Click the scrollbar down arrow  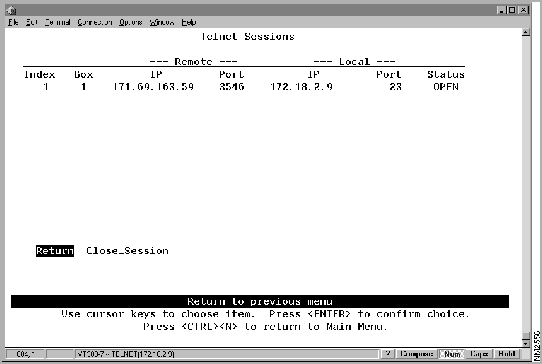click(526, 343)
